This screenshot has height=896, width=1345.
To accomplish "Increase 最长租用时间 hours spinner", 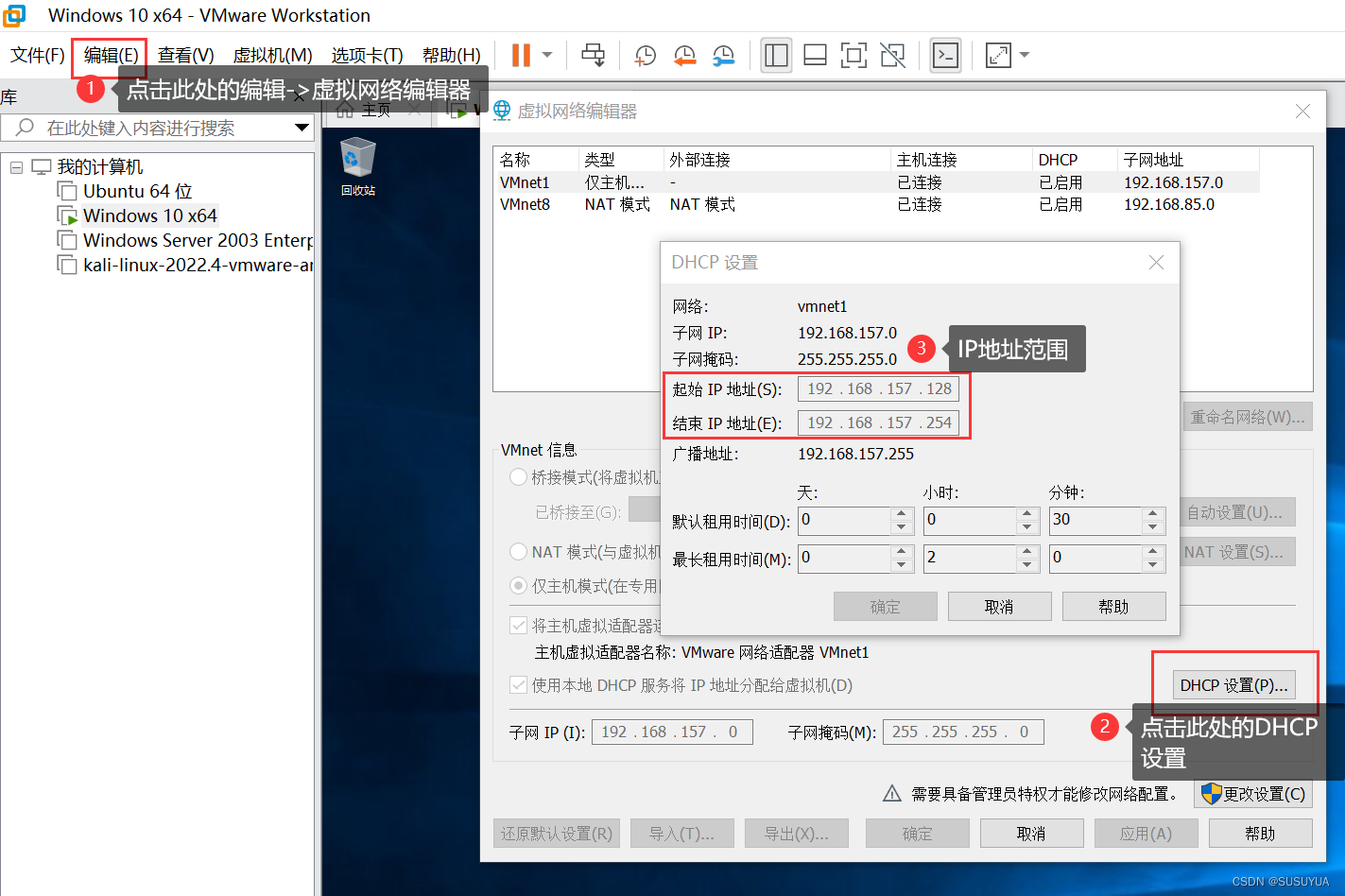I will [x=1028, y=552].
